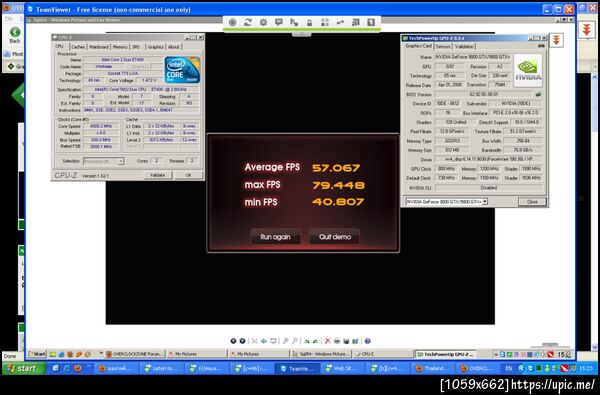This screenshot has height=395, width=600.
Task: Click CPU-Z Validate button
Action: tap(157, 175)
